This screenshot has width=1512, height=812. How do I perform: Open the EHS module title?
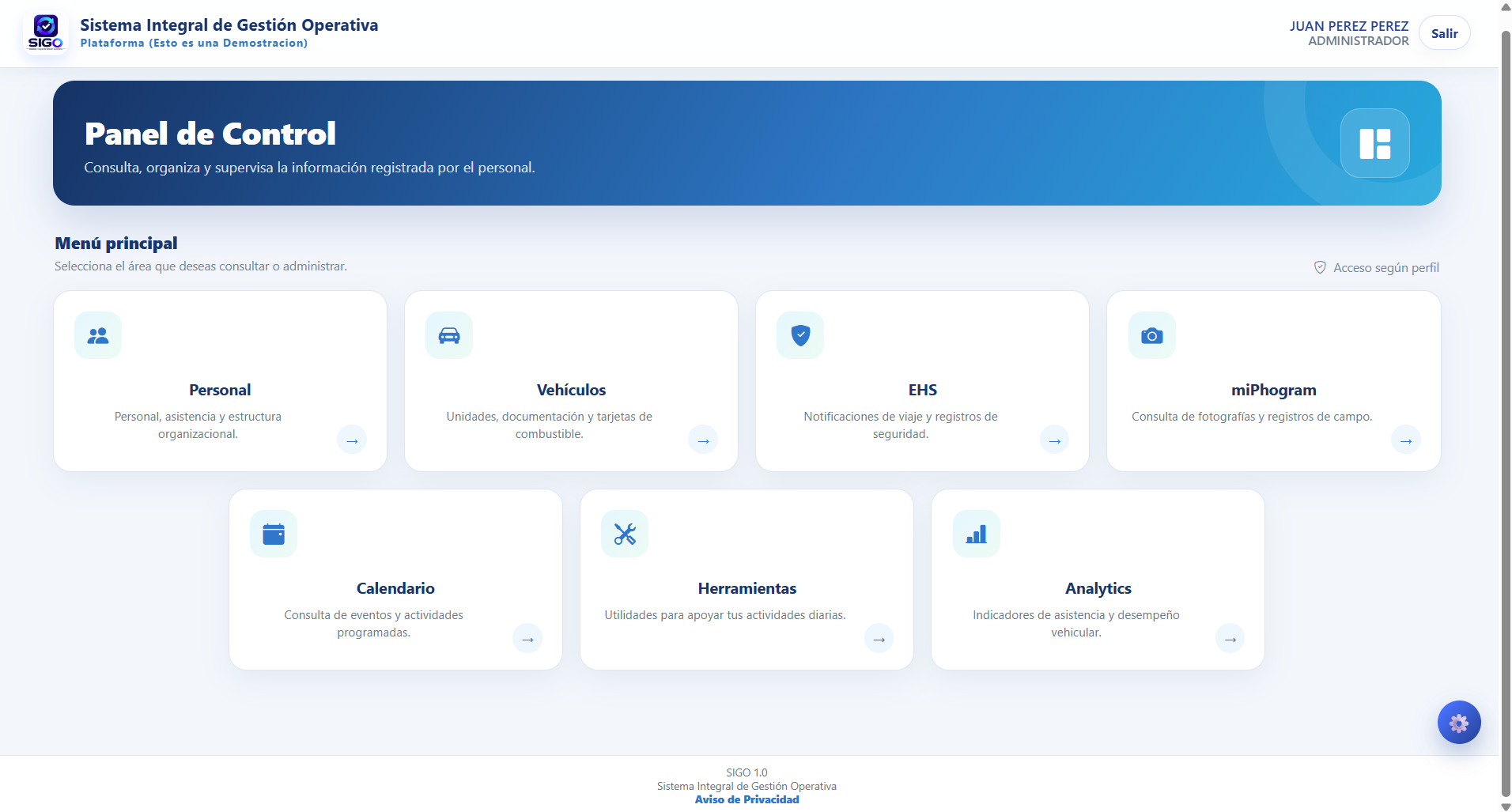[923, 390]
